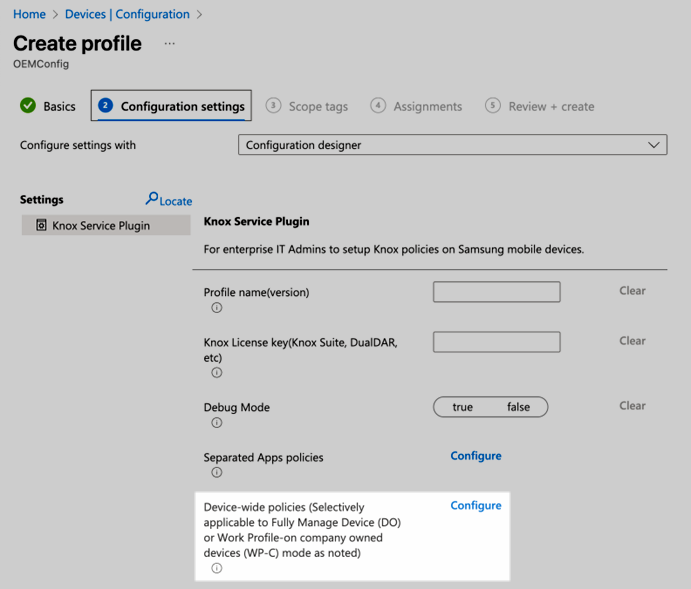Click the green Basics checkmark icon
The image size is (691, 589).
[x=28, y=106]
